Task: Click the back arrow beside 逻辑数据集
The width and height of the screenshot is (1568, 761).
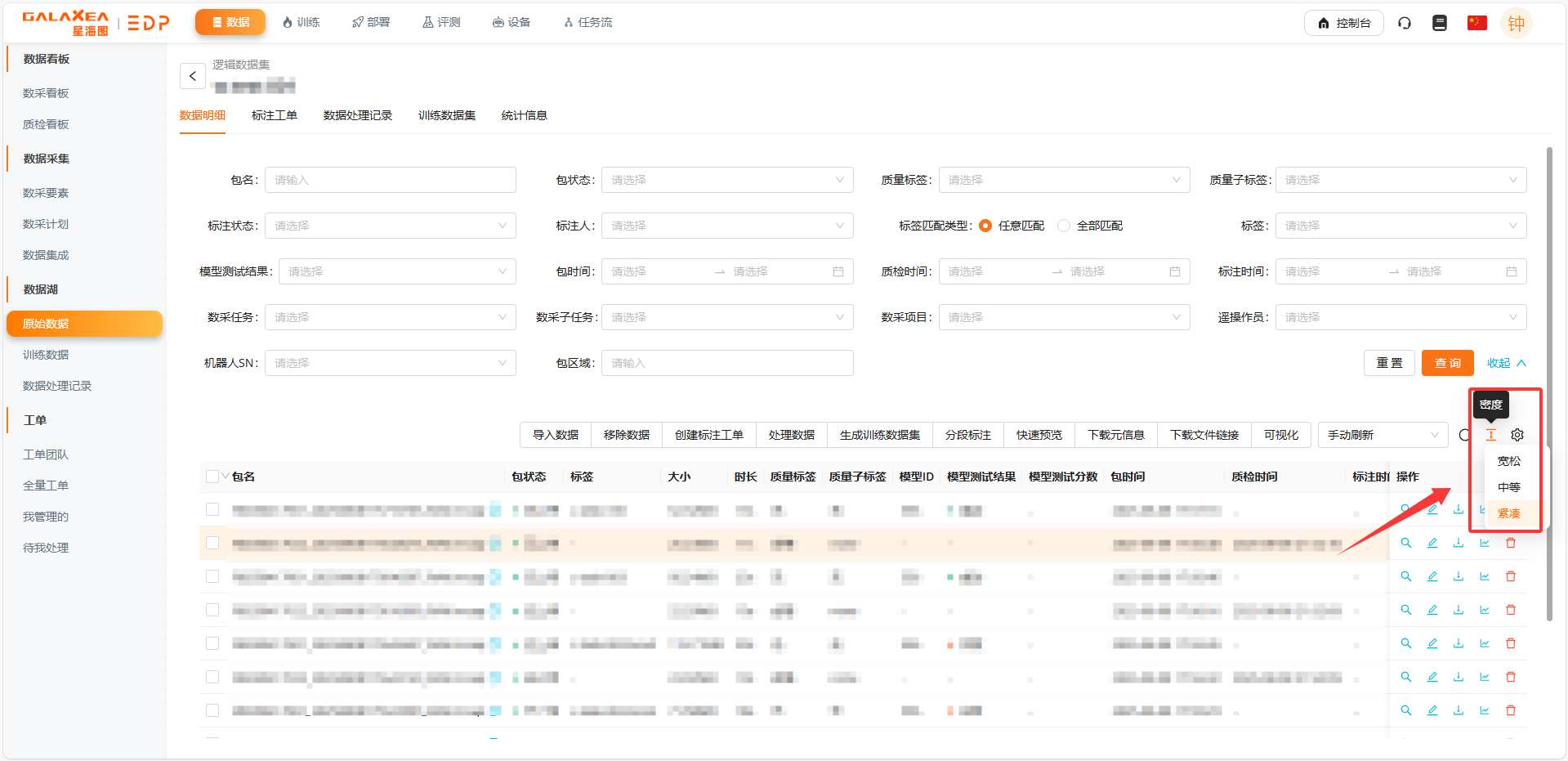Action: coord(193,76)
